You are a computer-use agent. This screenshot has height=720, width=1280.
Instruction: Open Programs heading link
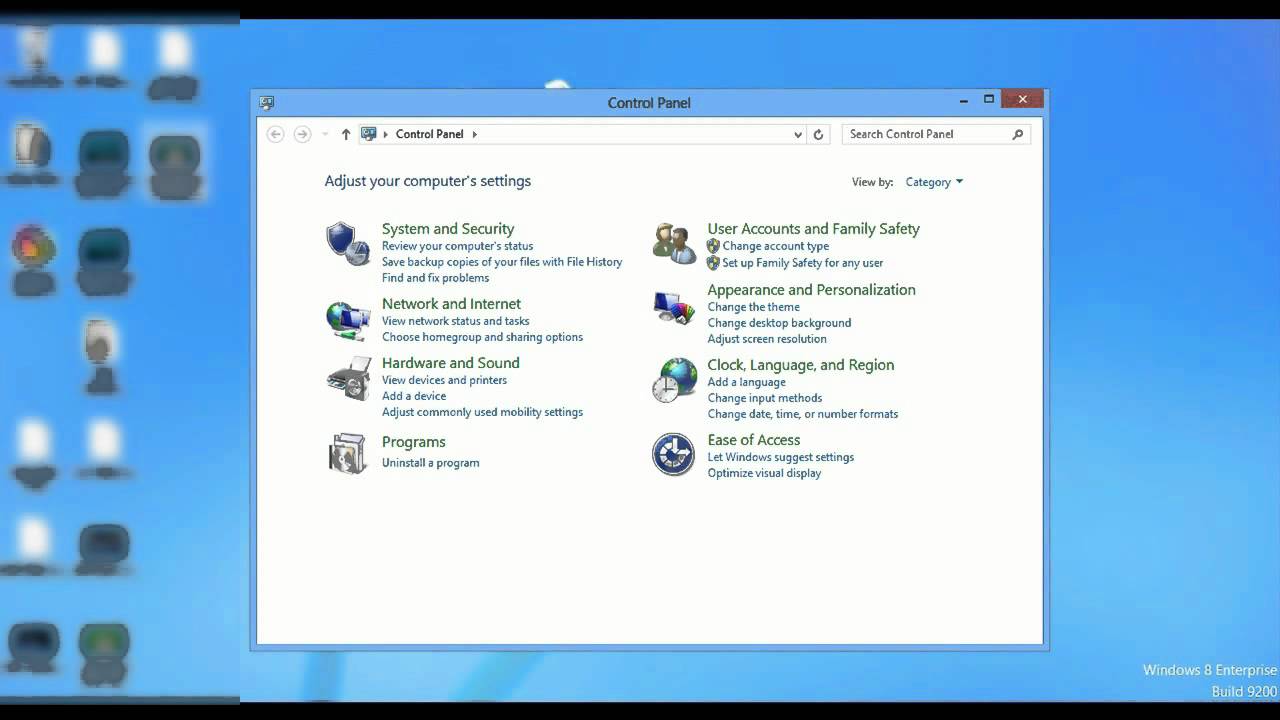coord(413,442)
